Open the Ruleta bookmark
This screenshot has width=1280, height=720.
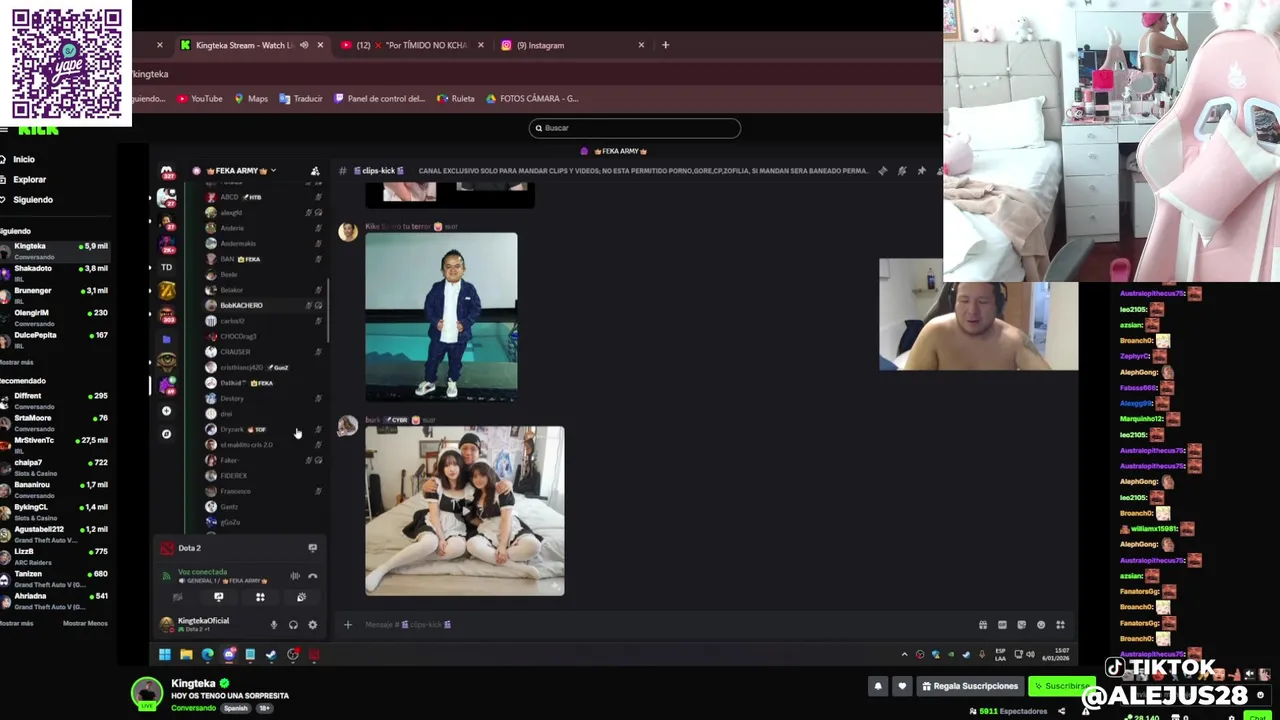coord(456,99)
